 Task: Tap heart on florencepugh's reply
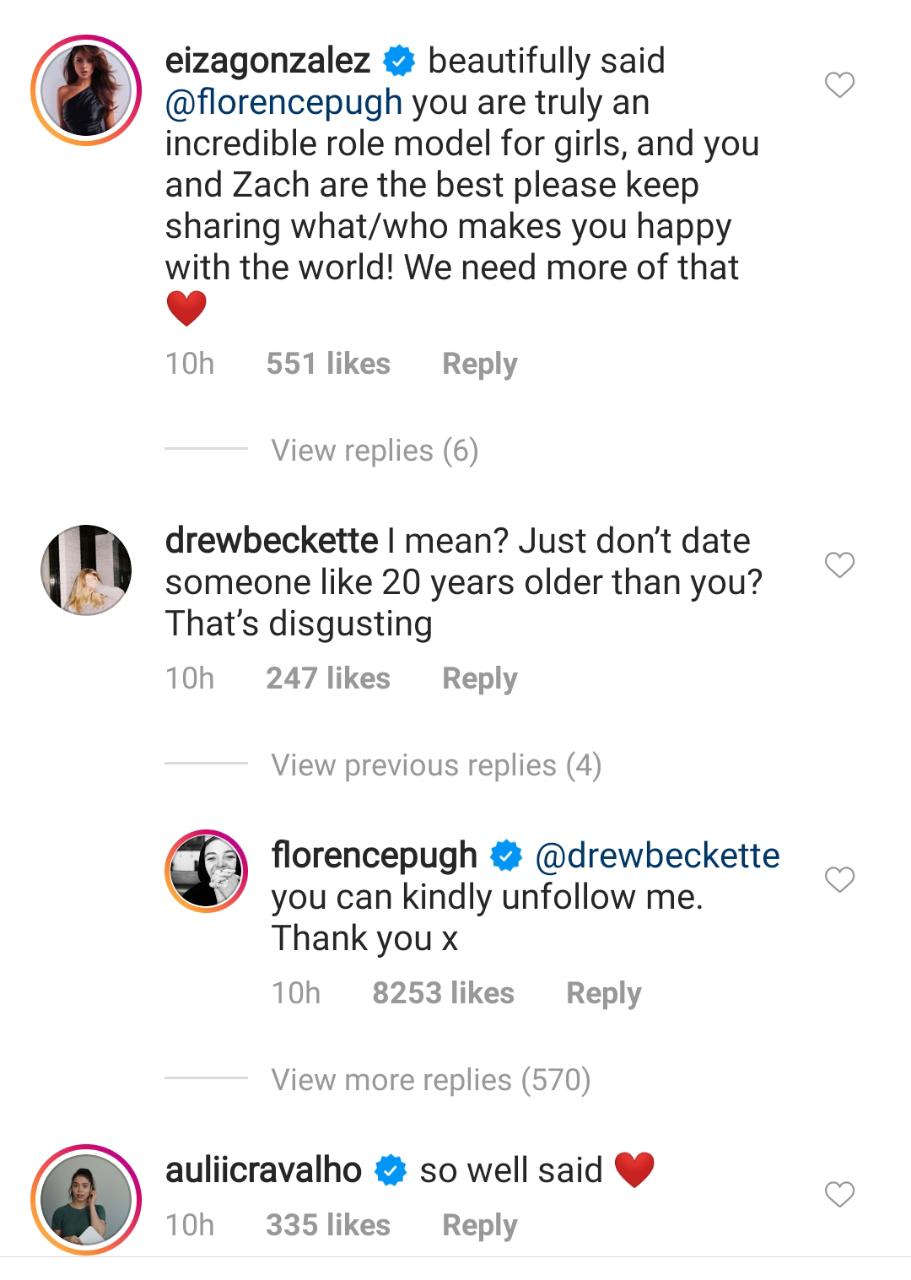(840, 880)
